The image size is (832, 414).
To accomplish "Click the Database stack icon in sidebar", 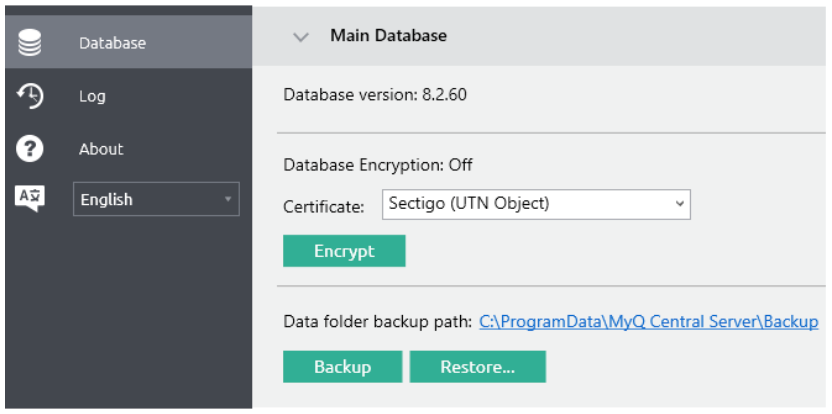I will tap(30, 43).
